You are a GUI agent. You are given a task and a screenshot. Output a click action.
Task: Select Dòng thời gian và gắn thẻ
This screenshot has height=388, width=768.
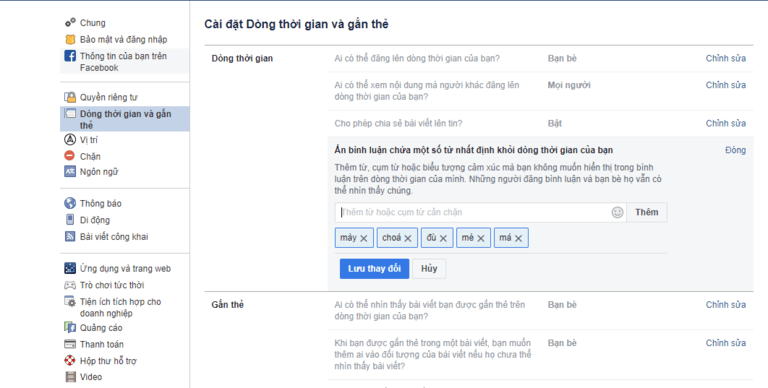pyautogui.click(x=124, y=119)
